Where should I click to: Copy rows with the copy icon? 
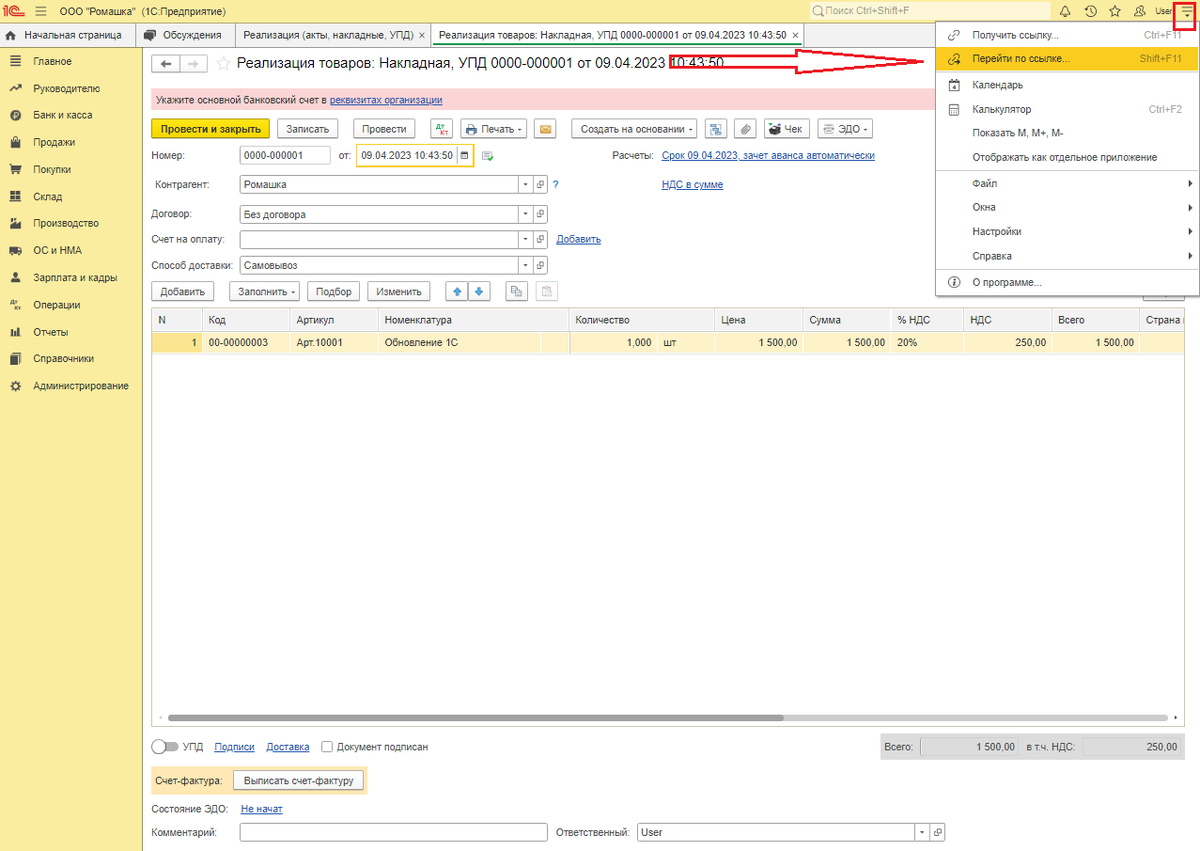click(516, 292)
